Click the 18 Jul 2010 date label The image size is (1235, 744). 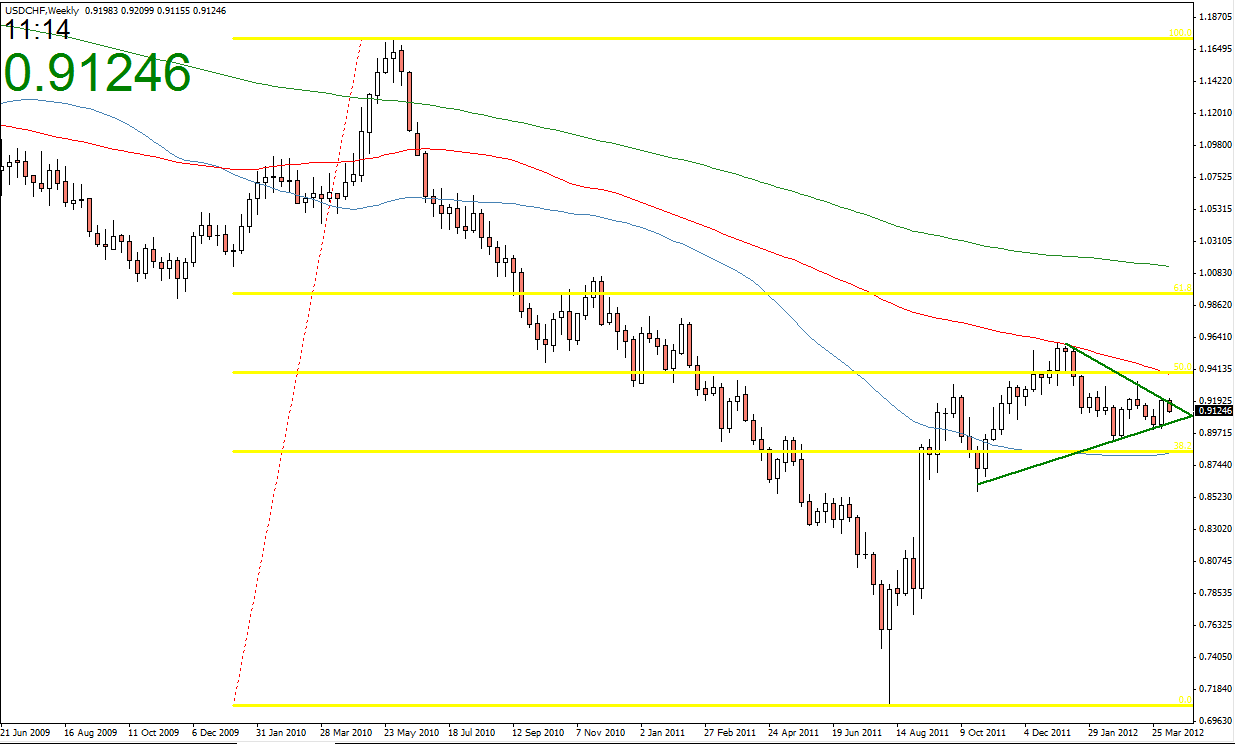click(474, 733)
